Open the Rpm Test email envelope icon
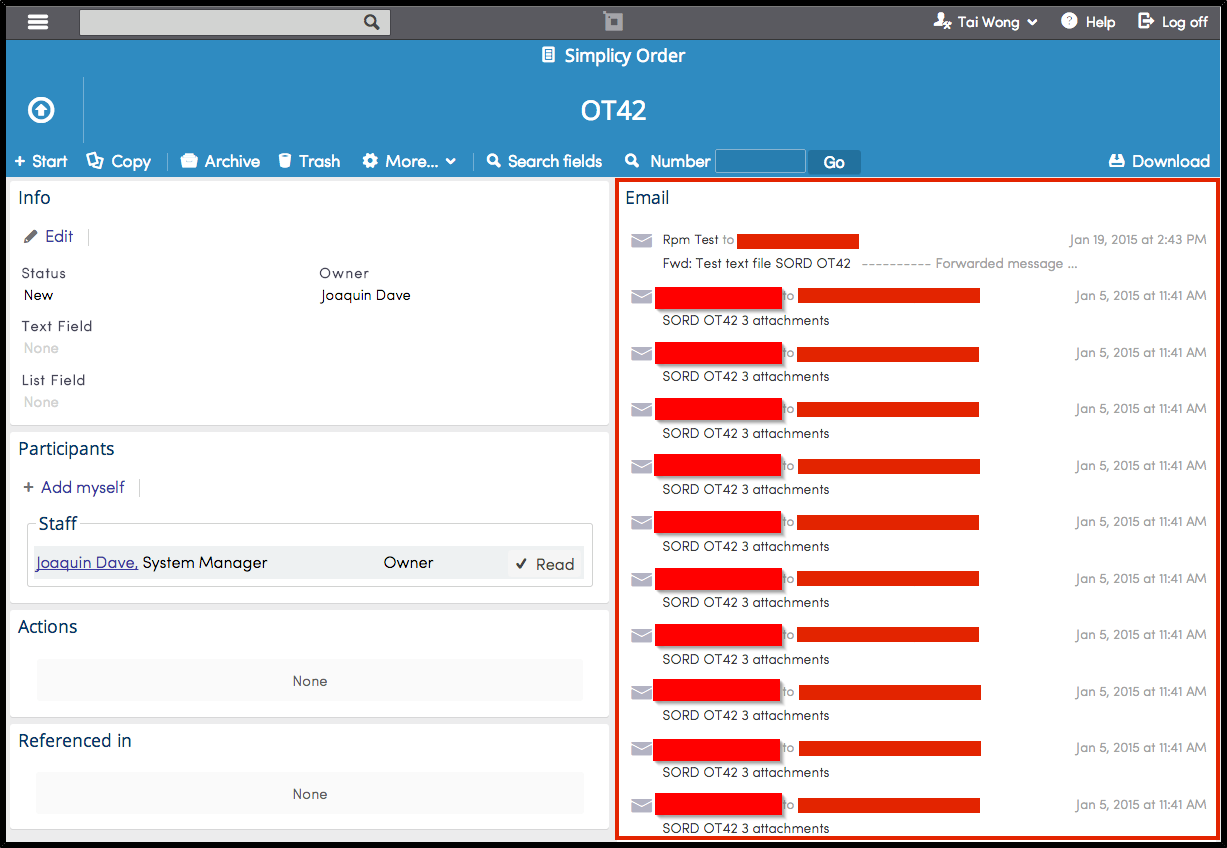1227x848 pixels. pos(642,240)
